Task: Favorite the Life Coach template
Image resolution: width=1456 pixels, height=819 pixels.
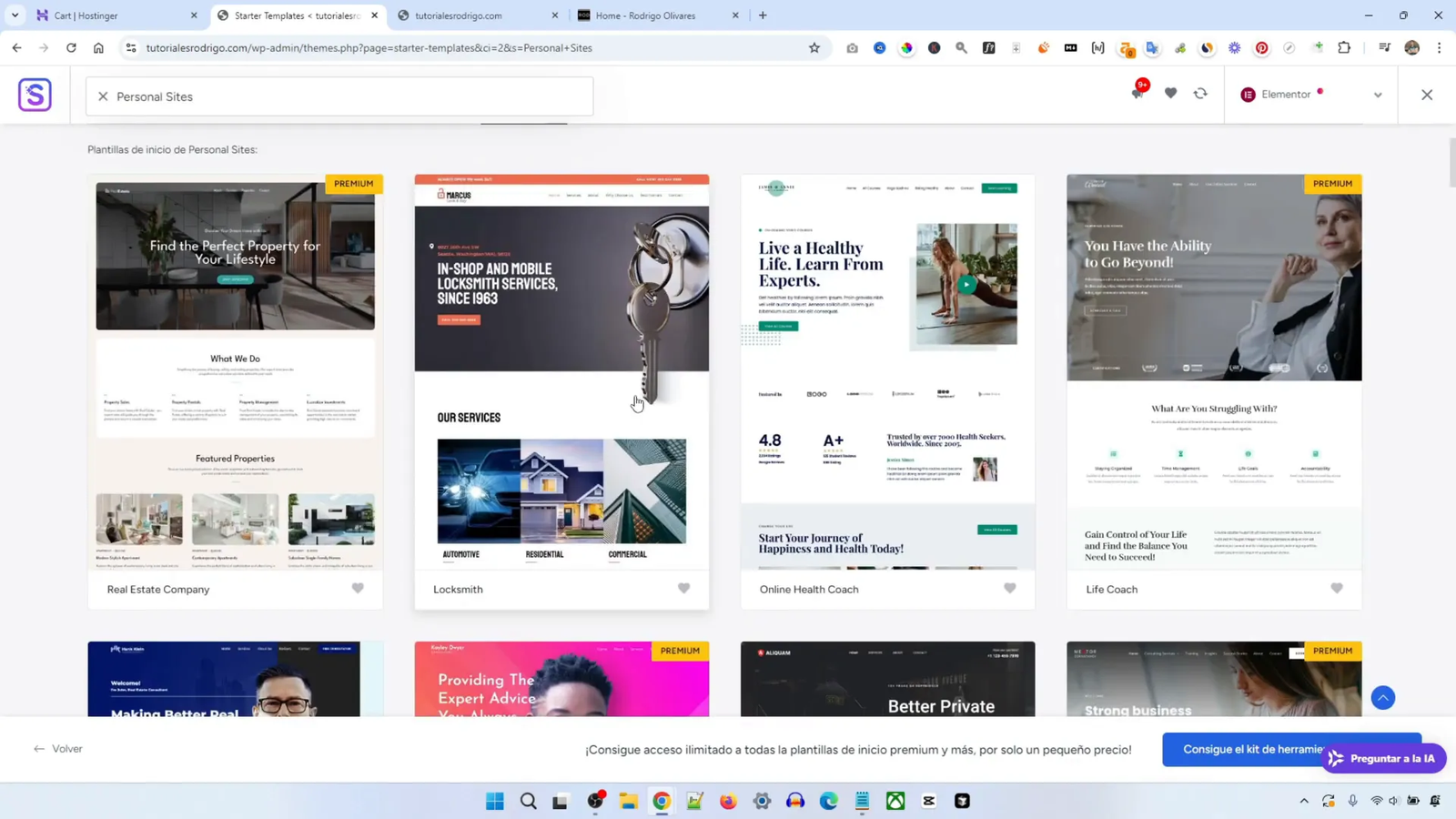Action: 1336,588
